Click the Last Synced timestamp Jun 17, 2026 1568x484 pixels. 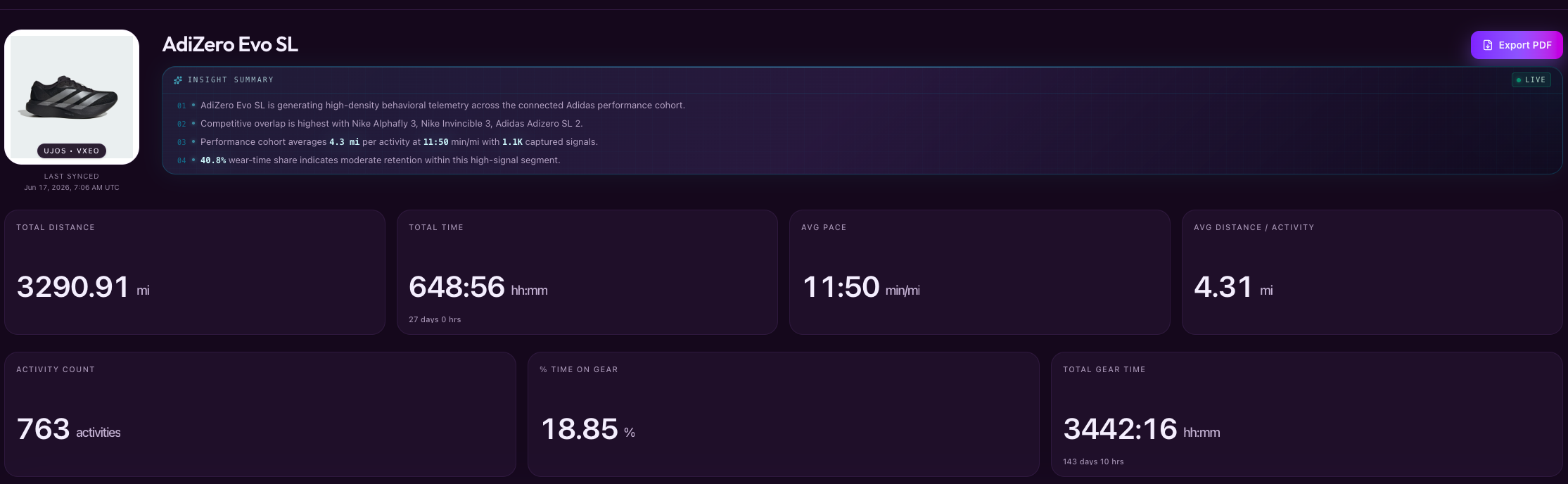click(x=72, y=188)
